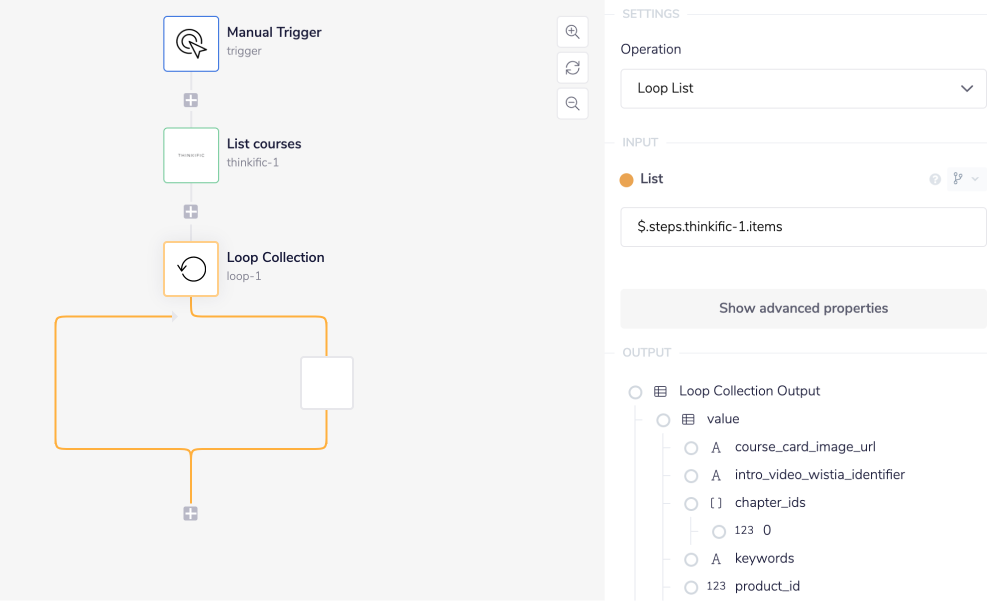Select the keywords output radio button
The width and height of the screenshot is (1000, 601).
pos(691,559)
